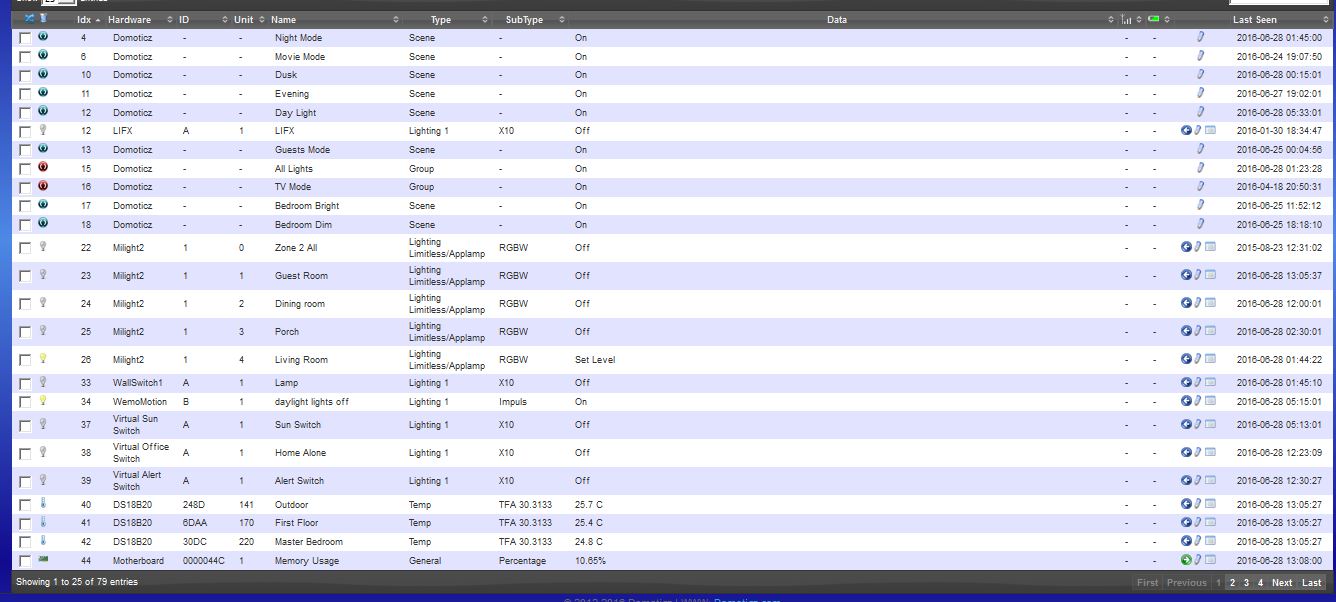
Task: Click green arrow icon for Memory Usage
Action: [x=1186, y=560]
